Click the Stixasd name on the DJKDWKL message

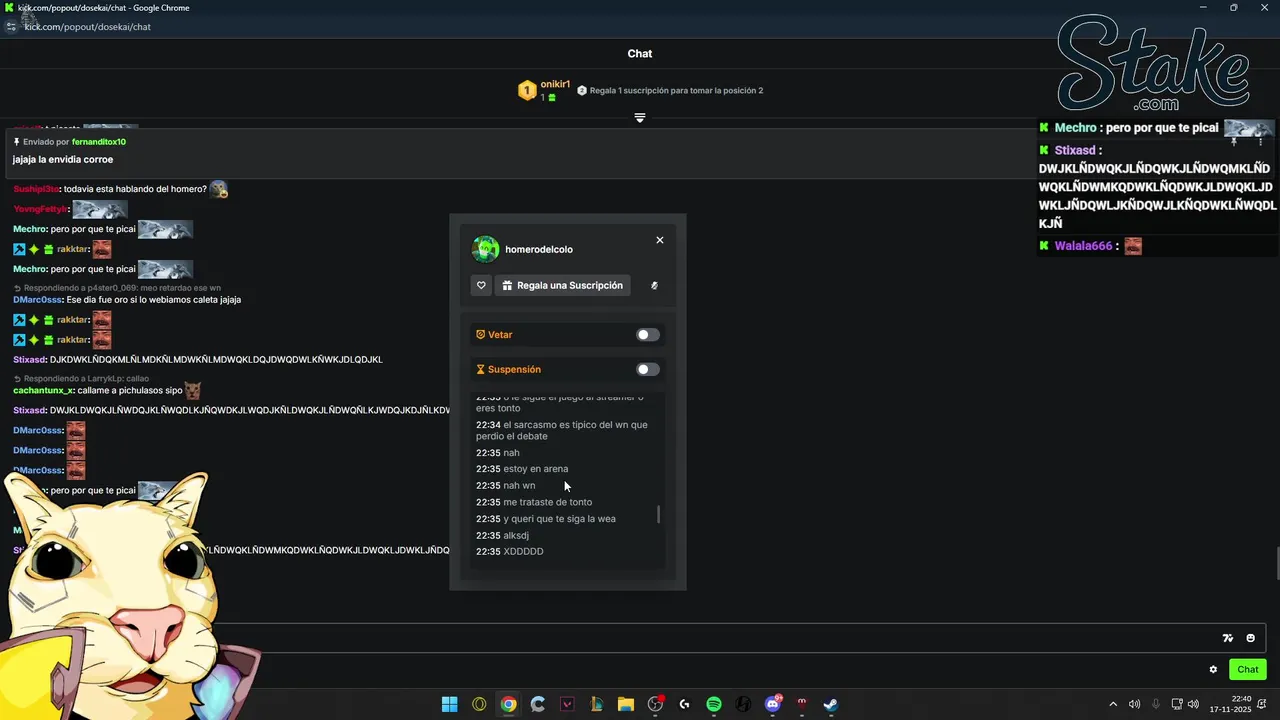point(30,360)
